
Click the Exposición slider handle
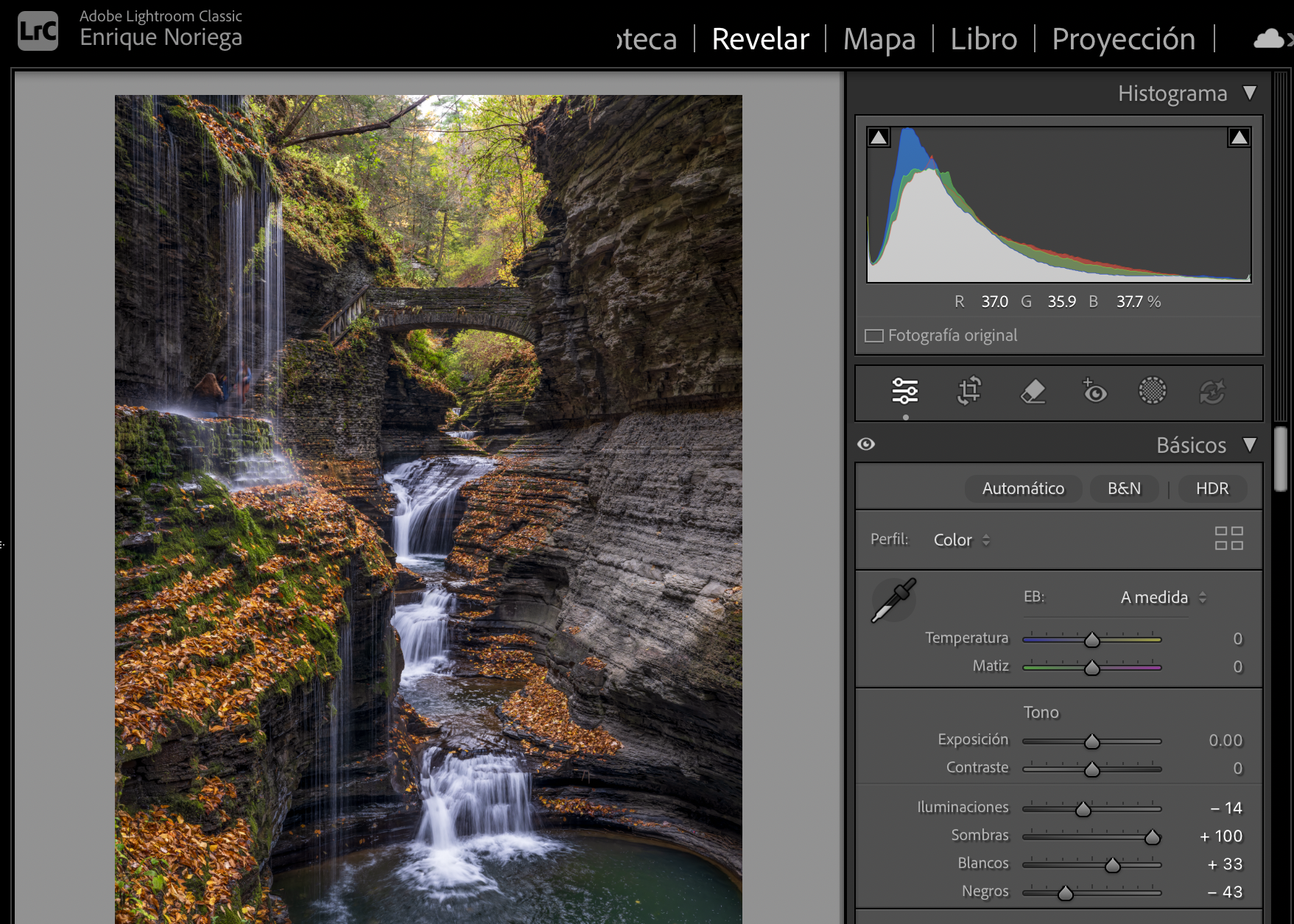pos(1092,741)
